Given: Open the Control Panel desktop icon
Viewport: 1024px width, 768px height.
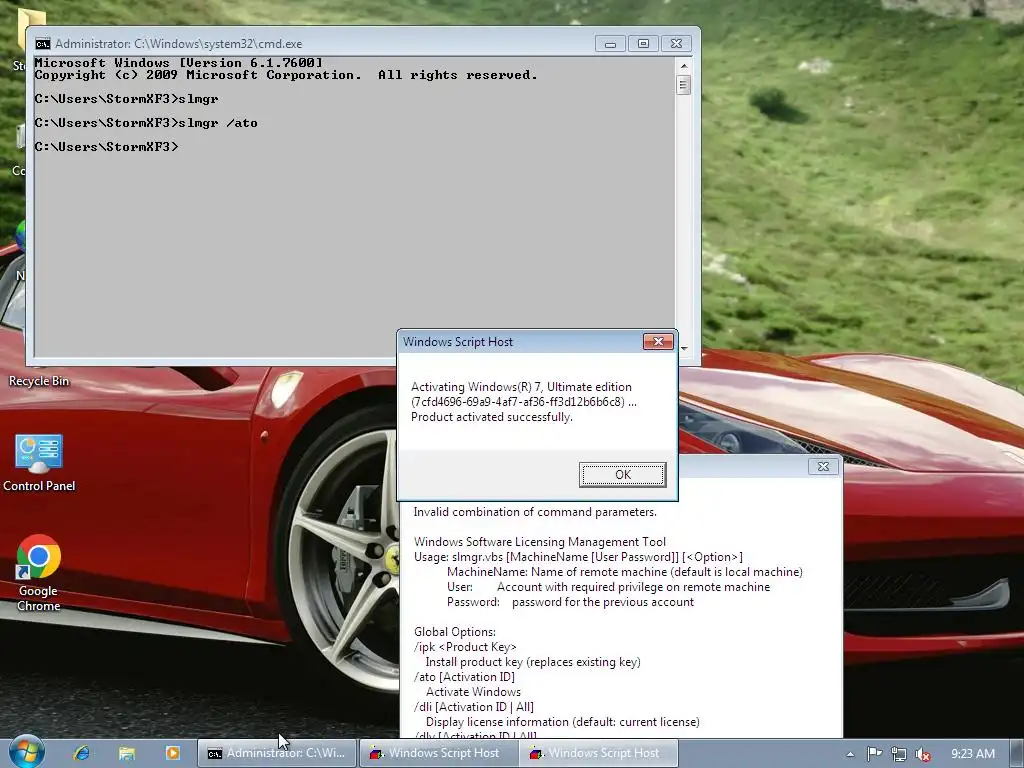Looking at the screenshot, I should pyautogui.click(x=39, y=462).
